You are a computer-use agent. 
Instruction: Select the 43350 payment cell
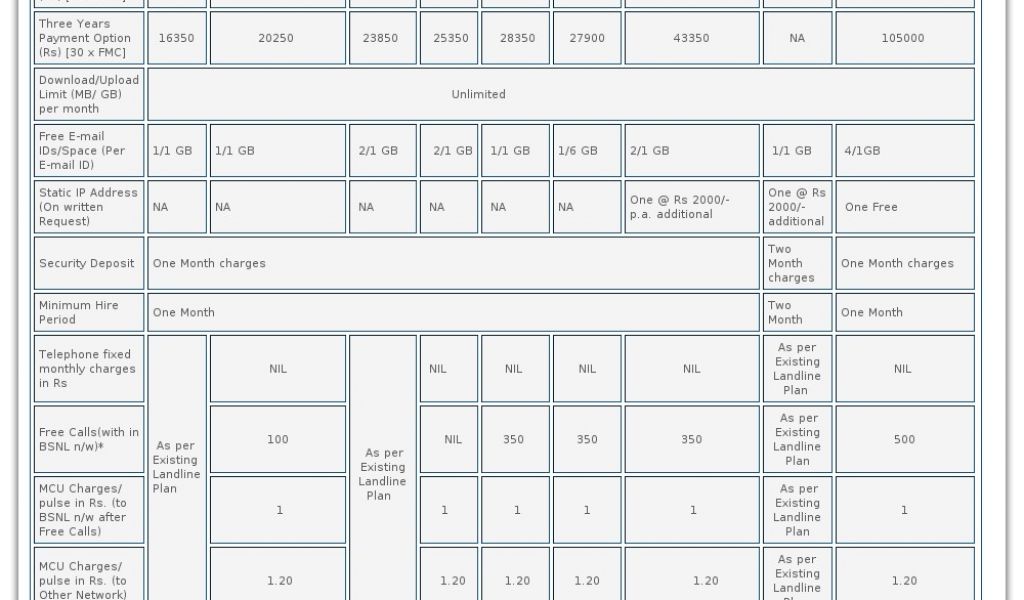pyautogui.click(x=691, y=38)
